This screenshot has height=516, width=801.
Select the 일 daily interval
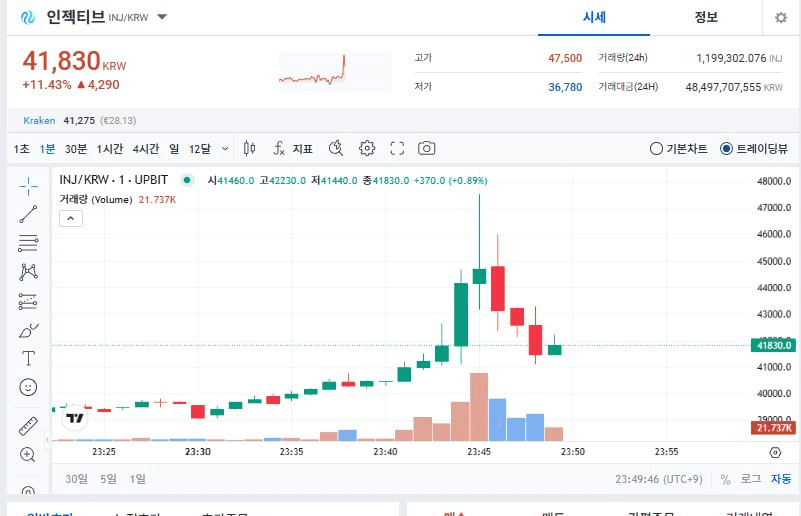(x=174, y=149)
